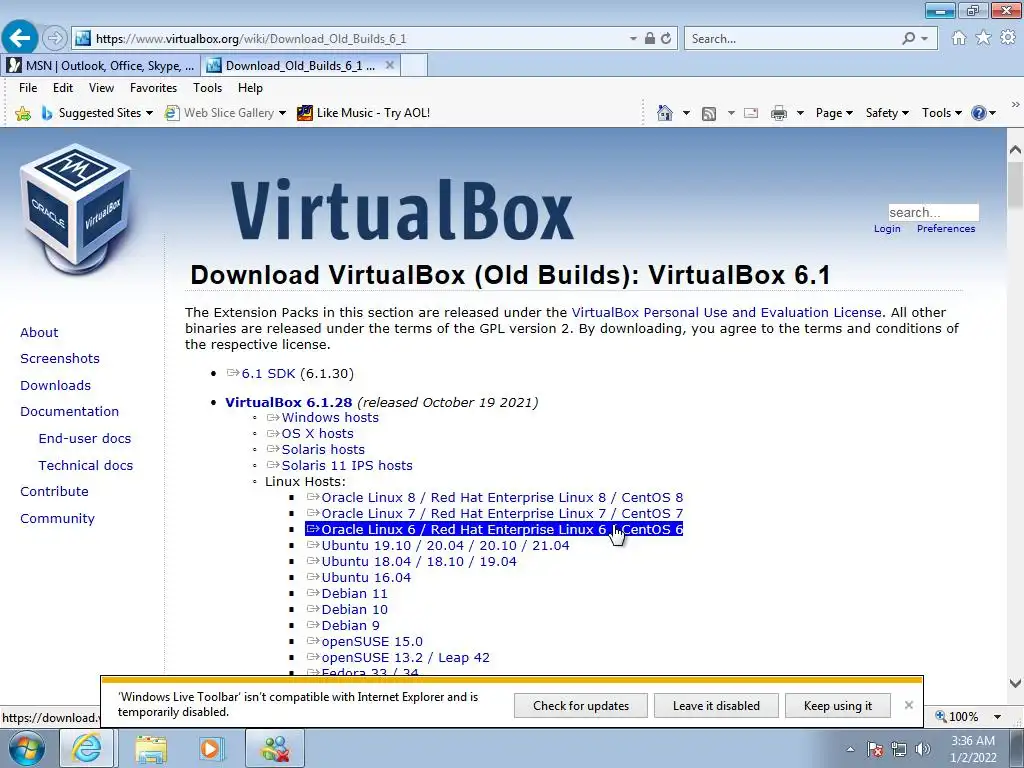Click the Add to Favorites bar star icon
This screenshot has width=1024, height=768.
[x=23, y=114]
